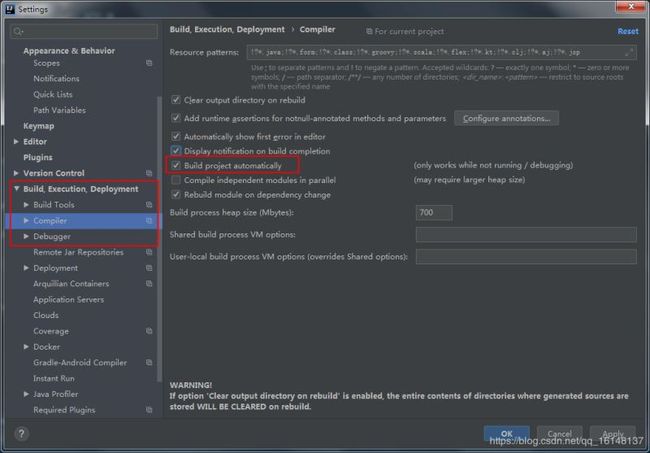The height and width of the screenshot is (453, 650).
Task: Click the Resource patterns input field
Action: [x=441, y=52]
